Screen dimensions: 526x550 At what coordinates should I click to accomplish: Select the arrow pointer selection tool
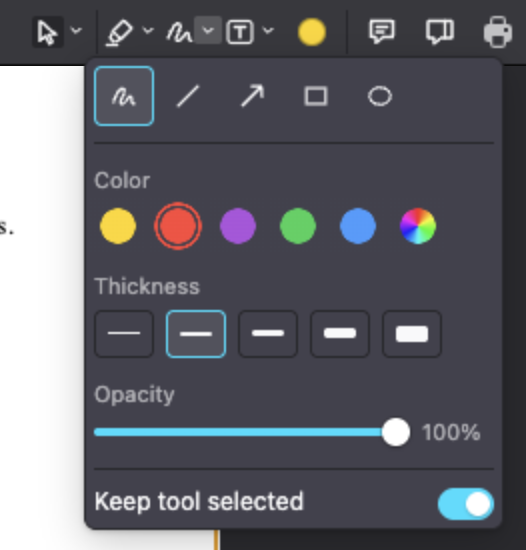[x=48, y=32]
